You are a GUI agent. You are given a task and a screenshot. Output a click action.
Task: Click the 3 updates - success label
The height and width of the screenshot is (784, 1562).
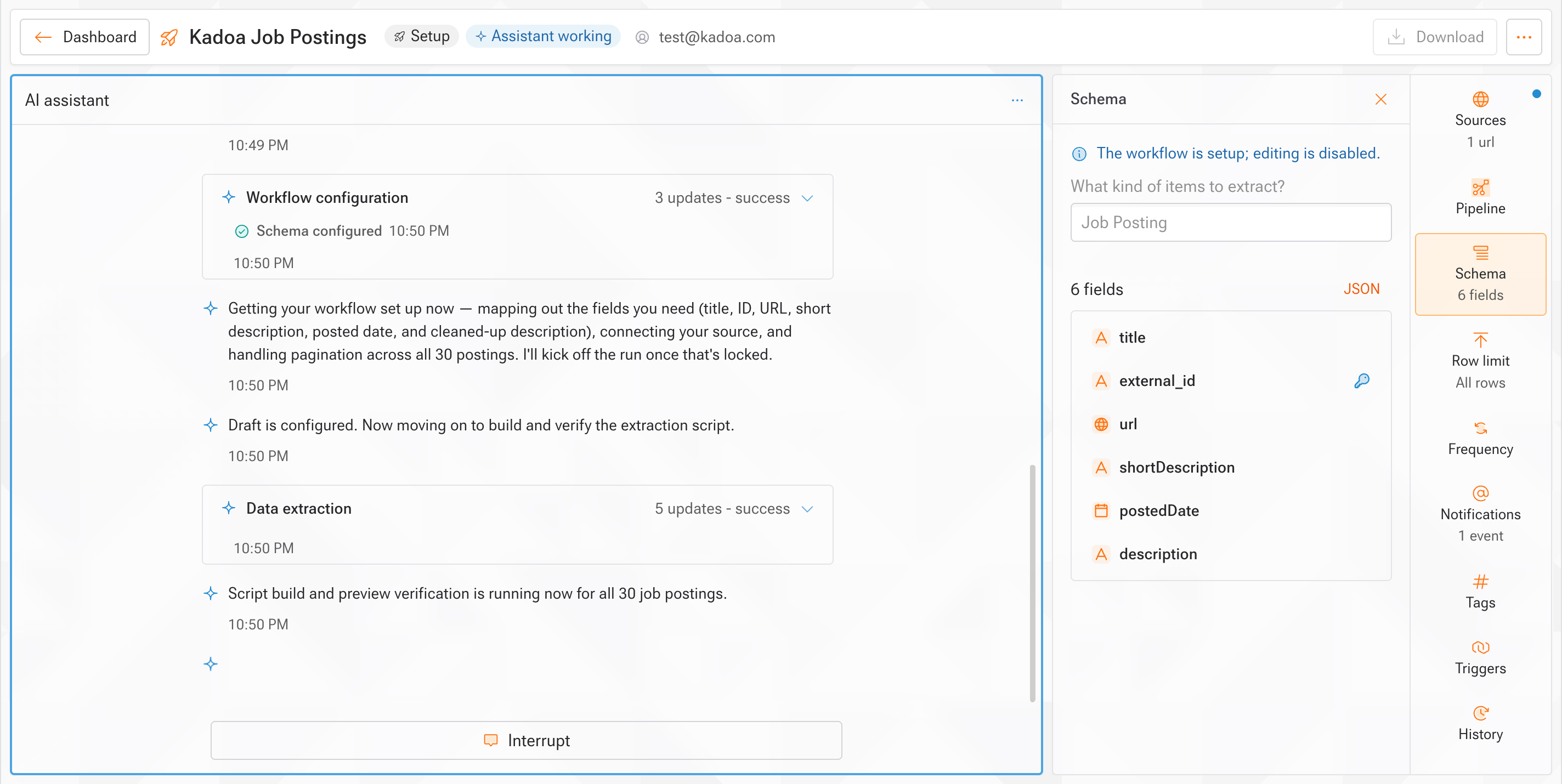pos(722,198)
